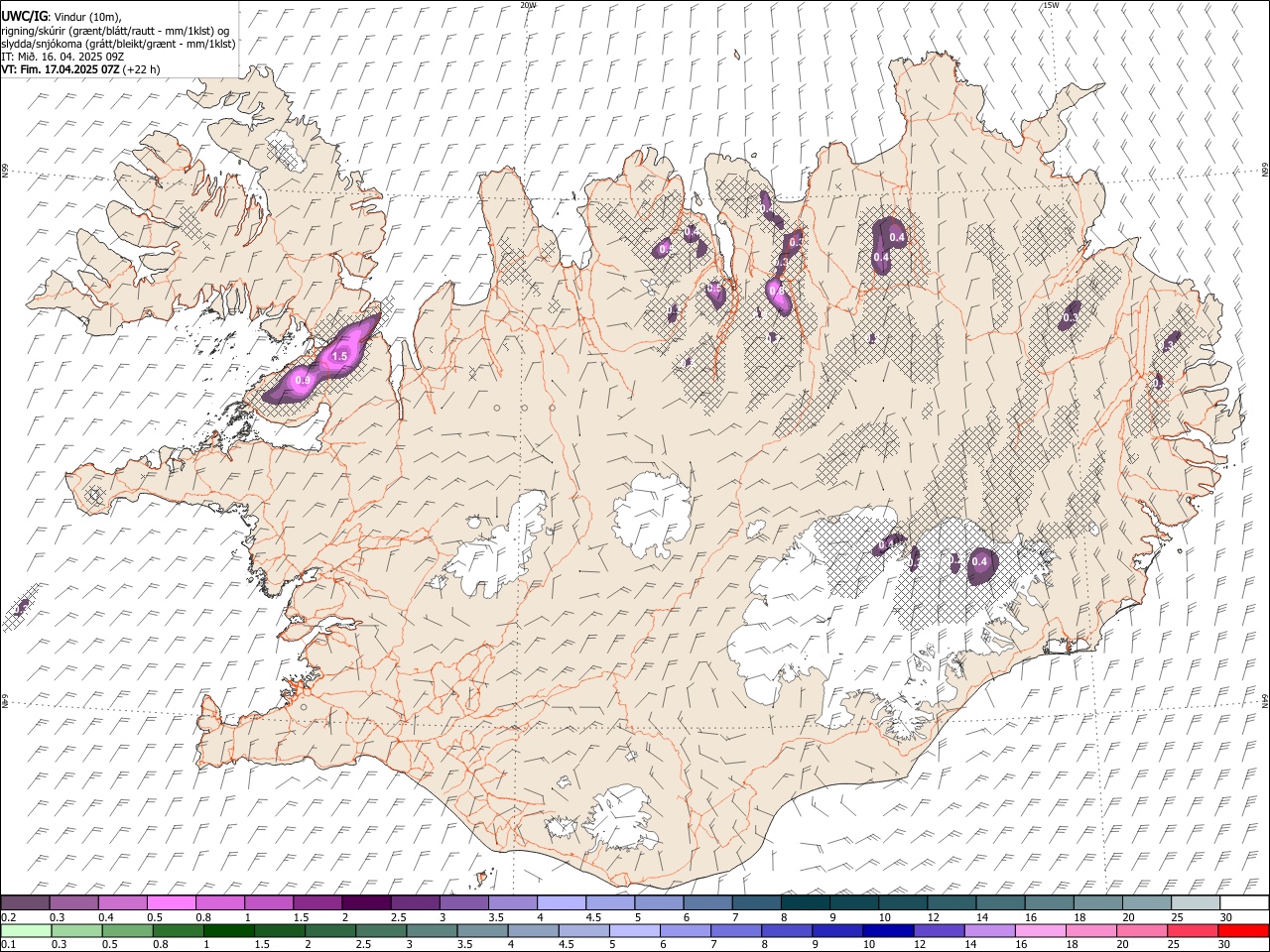1270x952 pixels.
Task: Pick lower legend swatch between 0.8 and 1
Action: [178, 930]
